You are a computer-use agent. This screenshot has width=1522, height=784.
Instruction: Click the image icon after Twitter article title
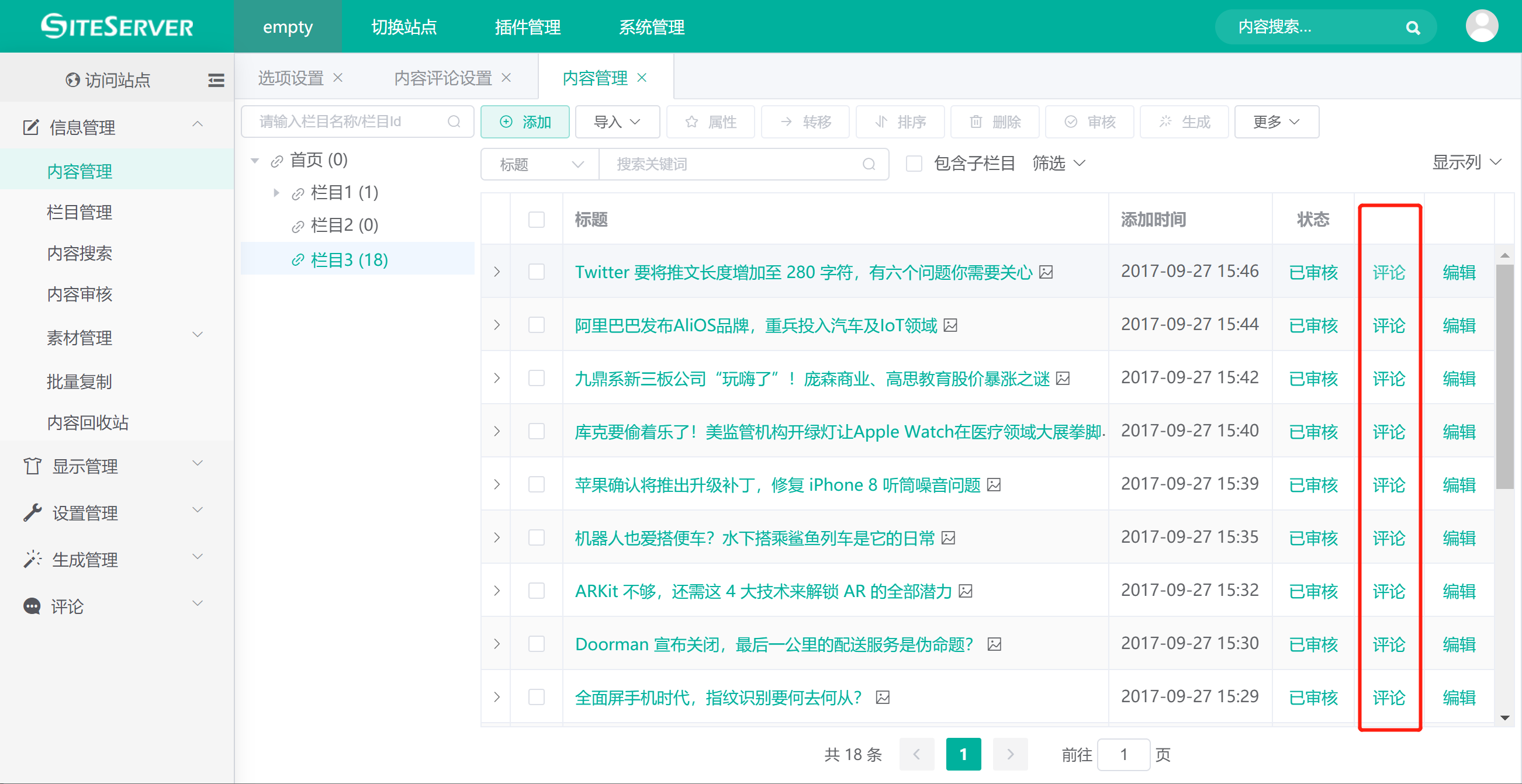[1046, 272]
